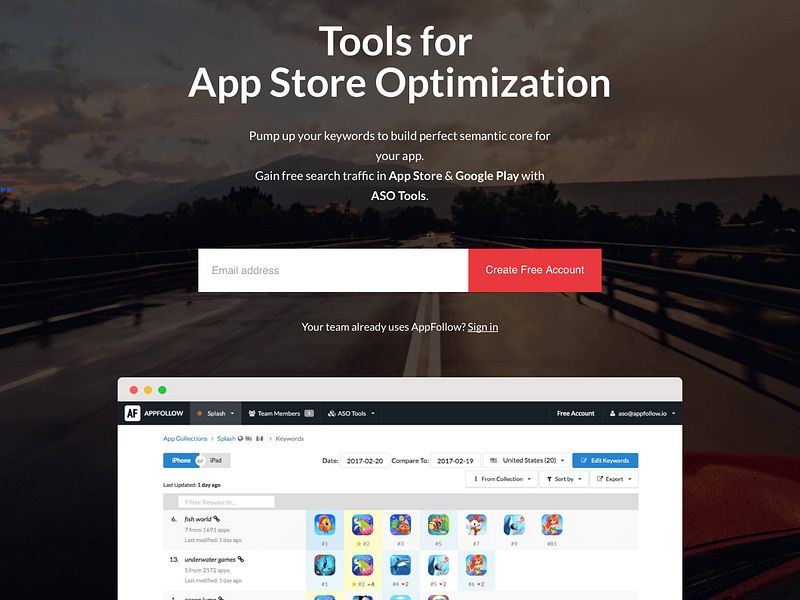800x600 pixels.
Task: Click the AppFollow AF logo icon
Action: (131, 413)
